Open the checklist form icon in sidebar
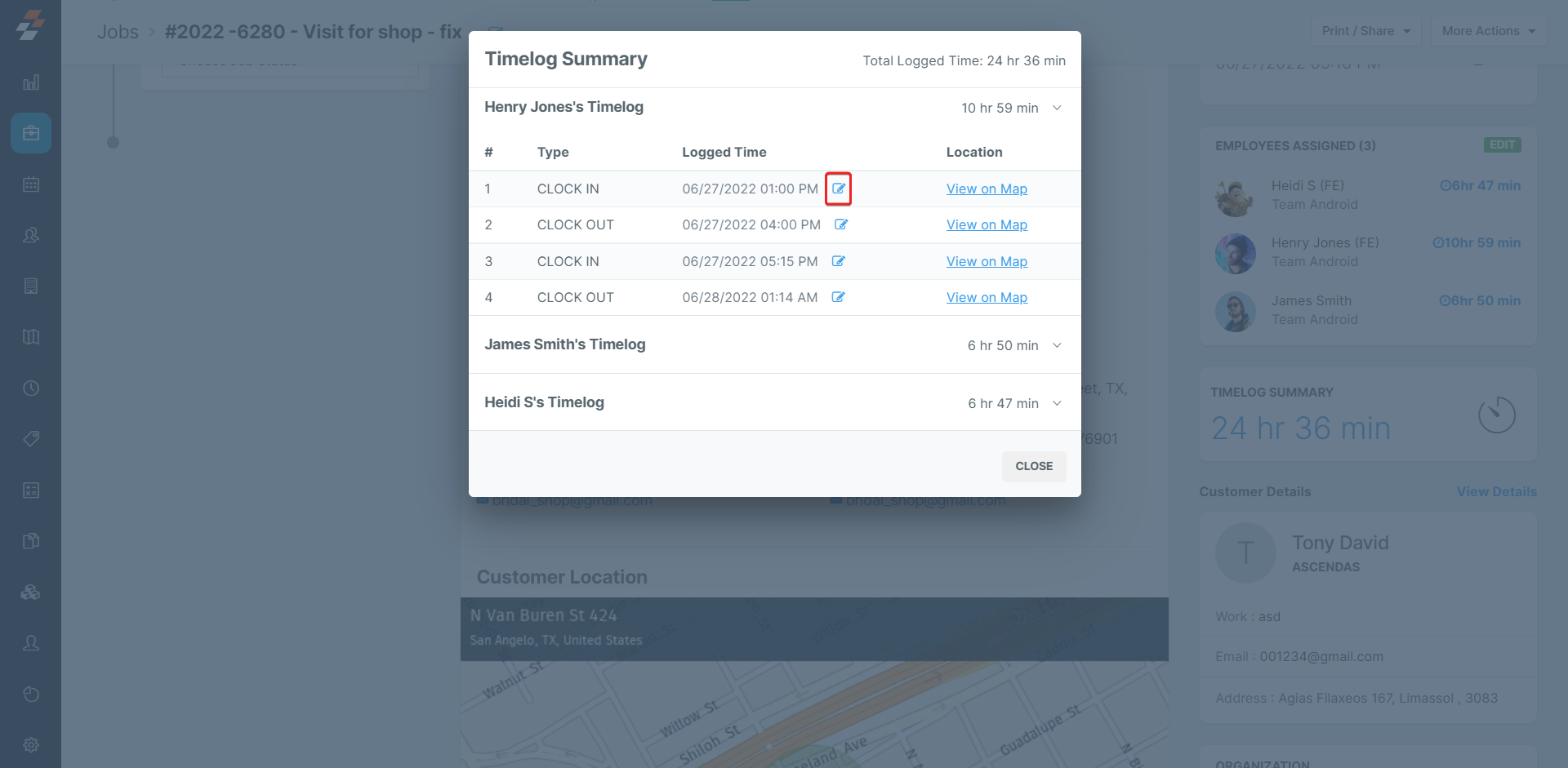1568x768 pixels. click(31, 491)
